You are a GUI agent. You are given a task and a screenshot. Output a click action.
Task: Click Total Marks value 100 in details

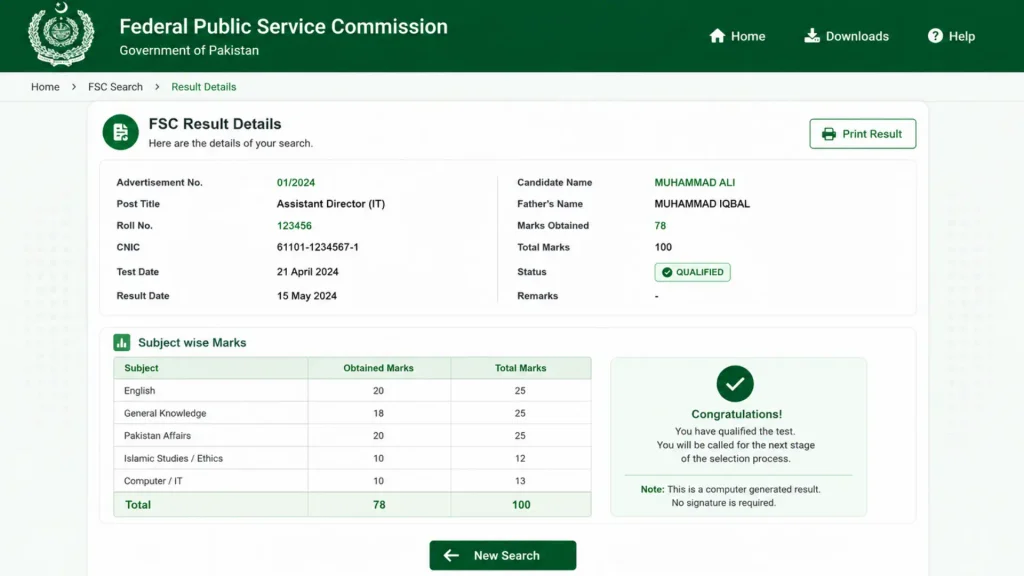coord(663,248)
